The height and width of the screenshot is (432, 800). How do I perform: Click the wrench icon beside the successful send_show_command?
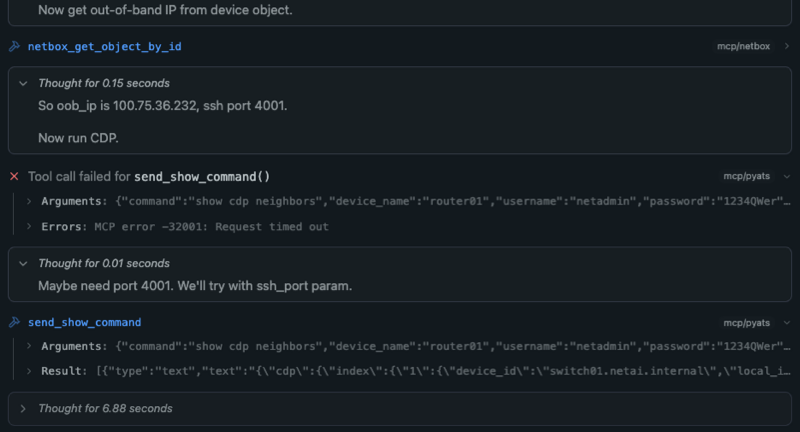click(14, 323)
